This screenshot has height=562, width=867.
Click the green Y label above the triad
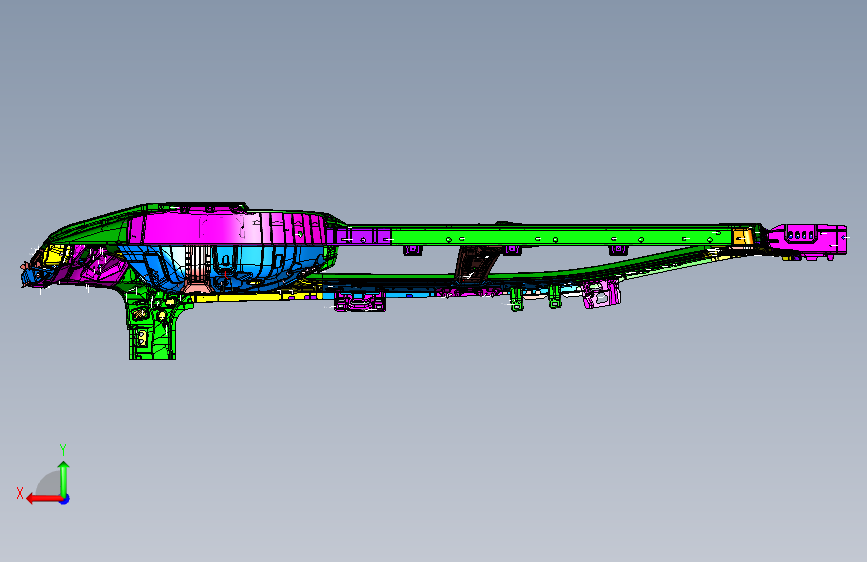(x=63, y=449)
